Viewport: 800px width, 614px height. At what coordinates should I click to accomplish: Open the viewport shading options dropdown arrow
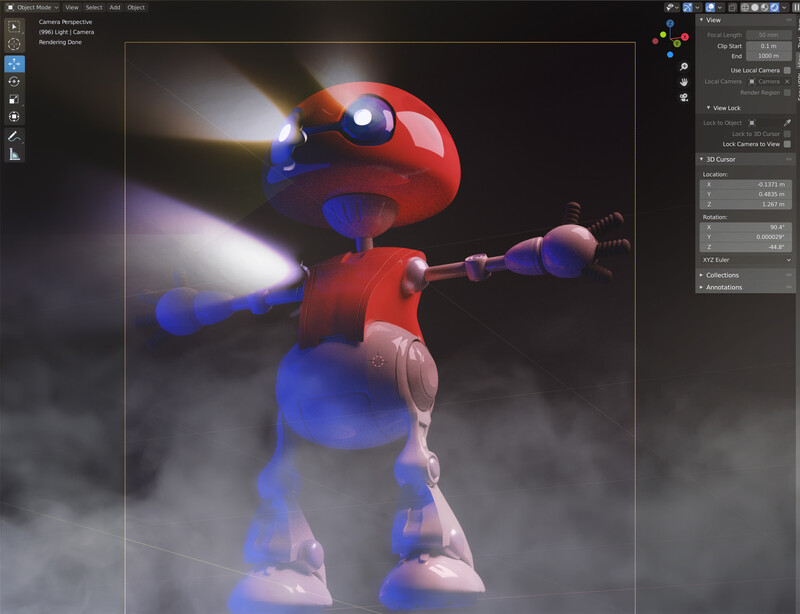784,8
